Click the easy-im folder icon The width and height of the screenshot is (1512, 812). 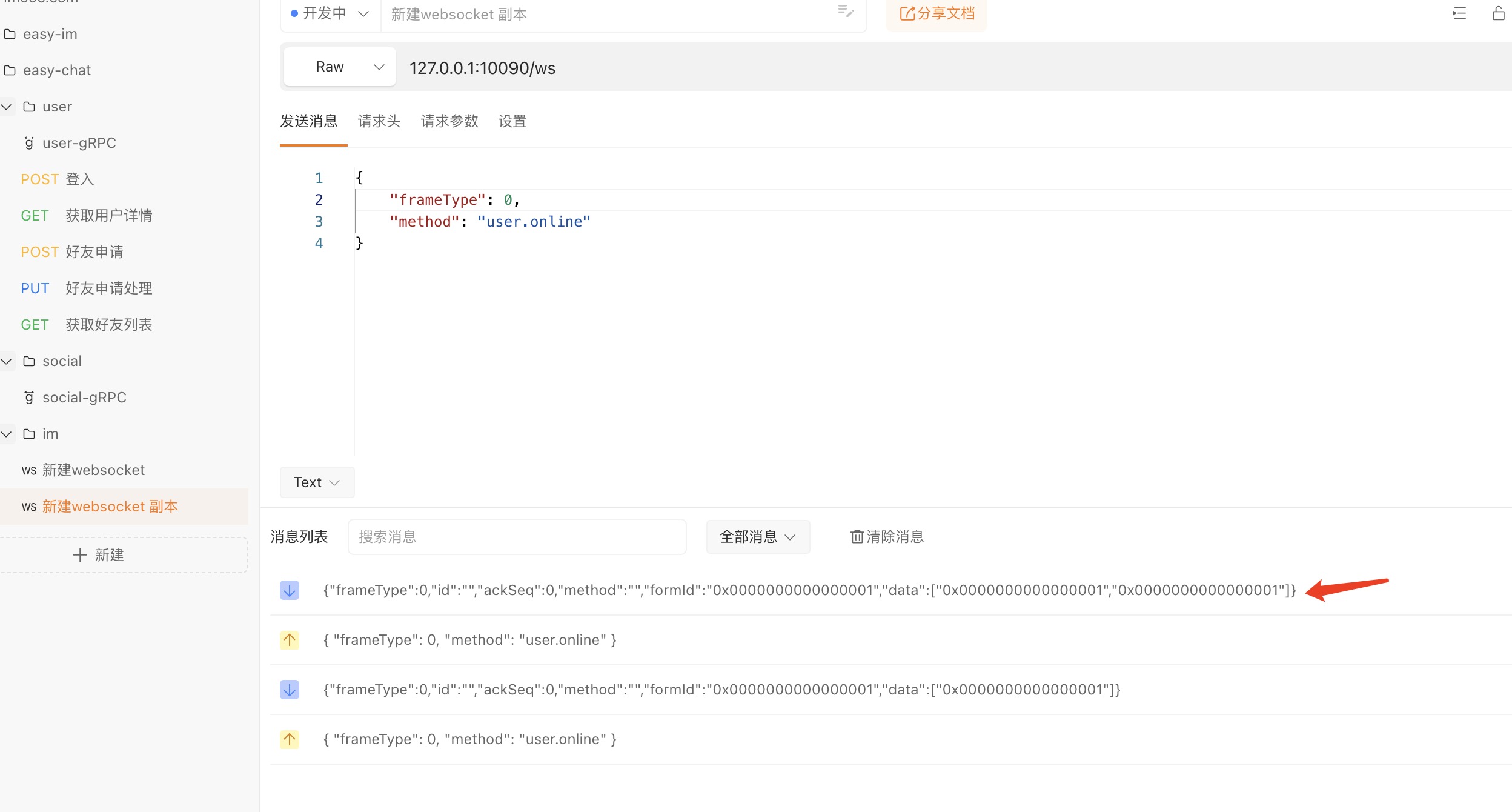click(x=10, y=34)
